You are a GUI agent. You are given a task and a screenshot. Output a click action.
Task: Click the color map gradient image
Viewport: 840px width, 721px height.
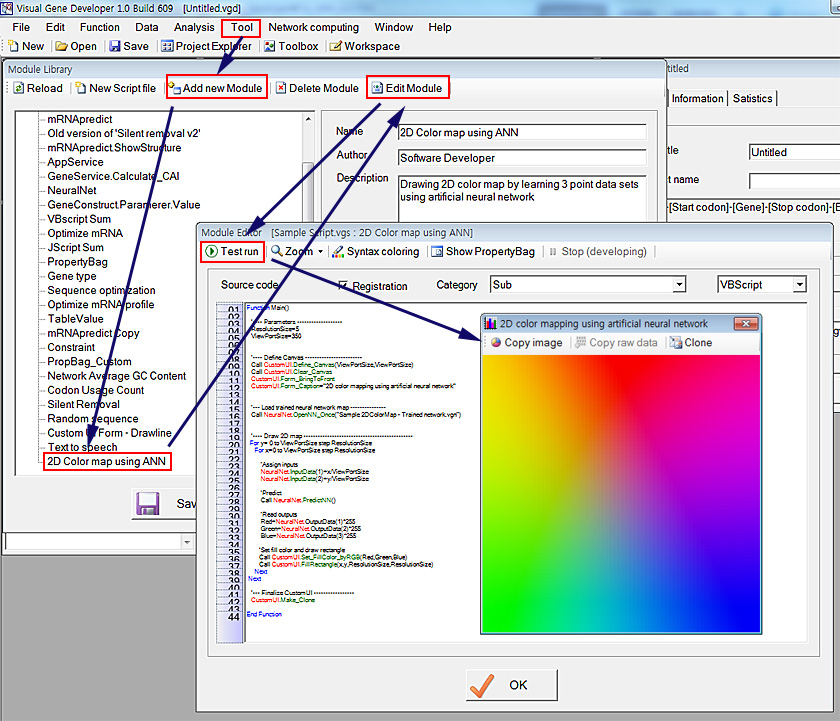[x=621, y=494]
